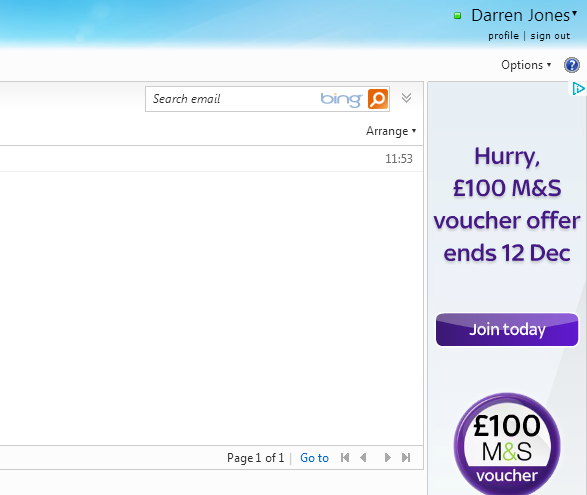The image size is (587, 495).
Task: Open help via the blue question mark icon
Action: coord(572,65)
